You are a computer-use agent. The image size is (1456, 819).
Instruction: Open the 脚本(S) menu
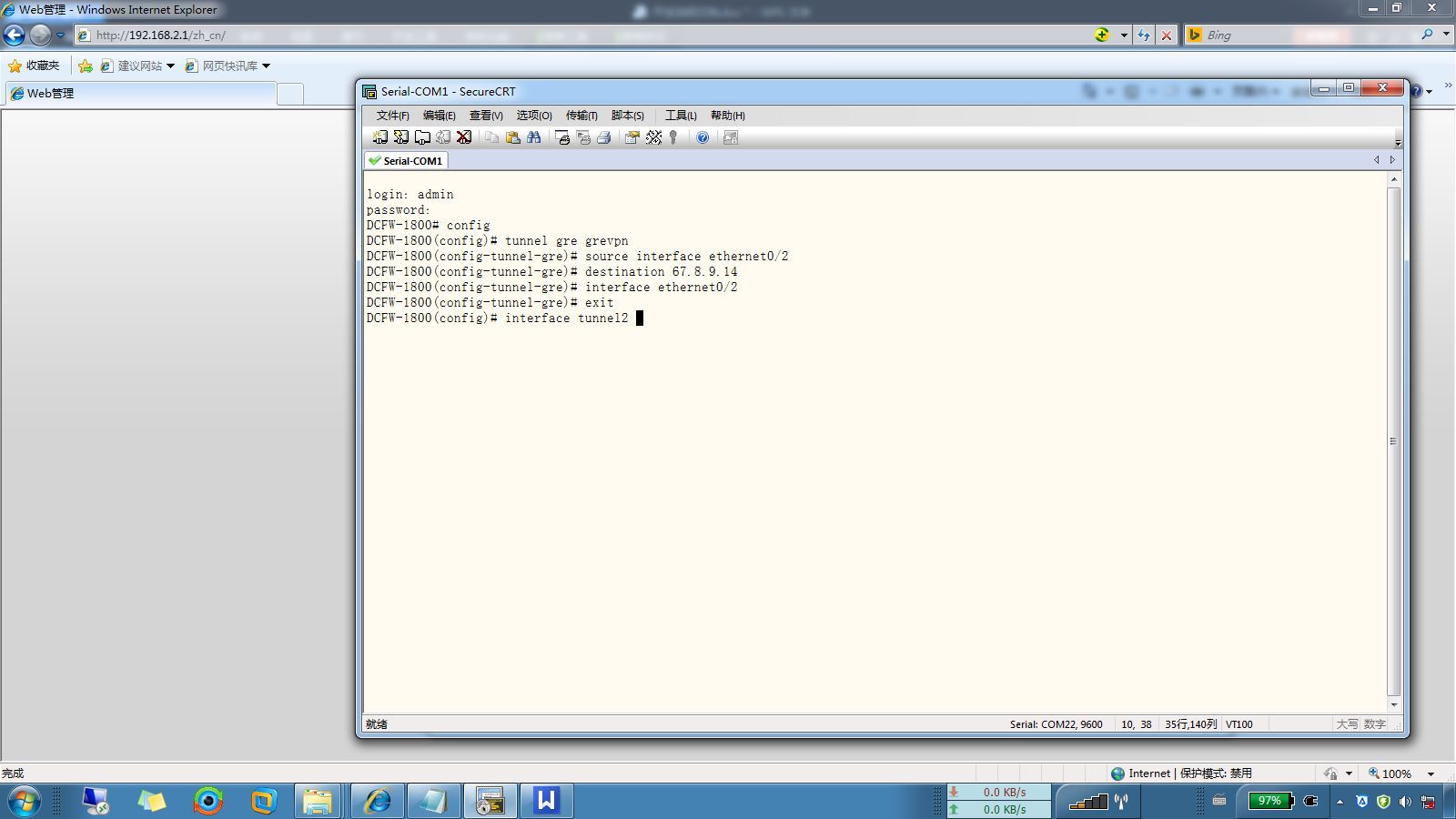click(627, 116)
